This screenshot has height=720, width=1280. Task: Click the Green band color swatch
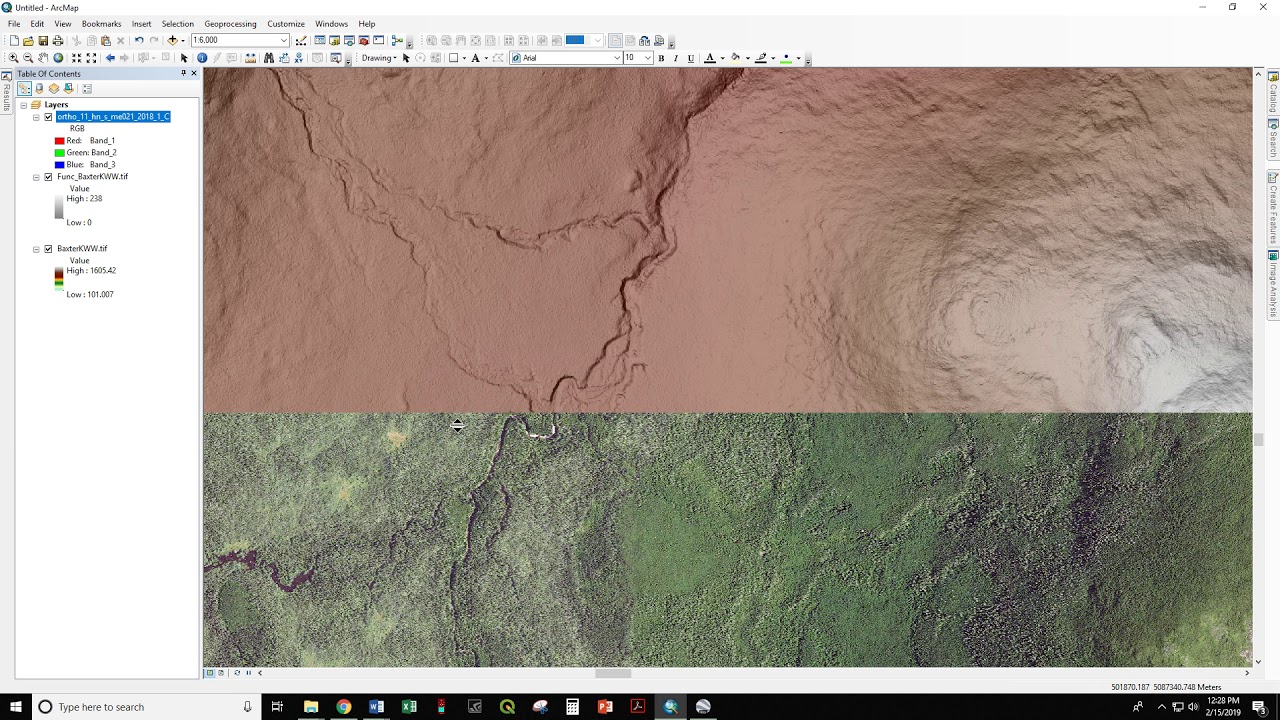click(60, 153)
